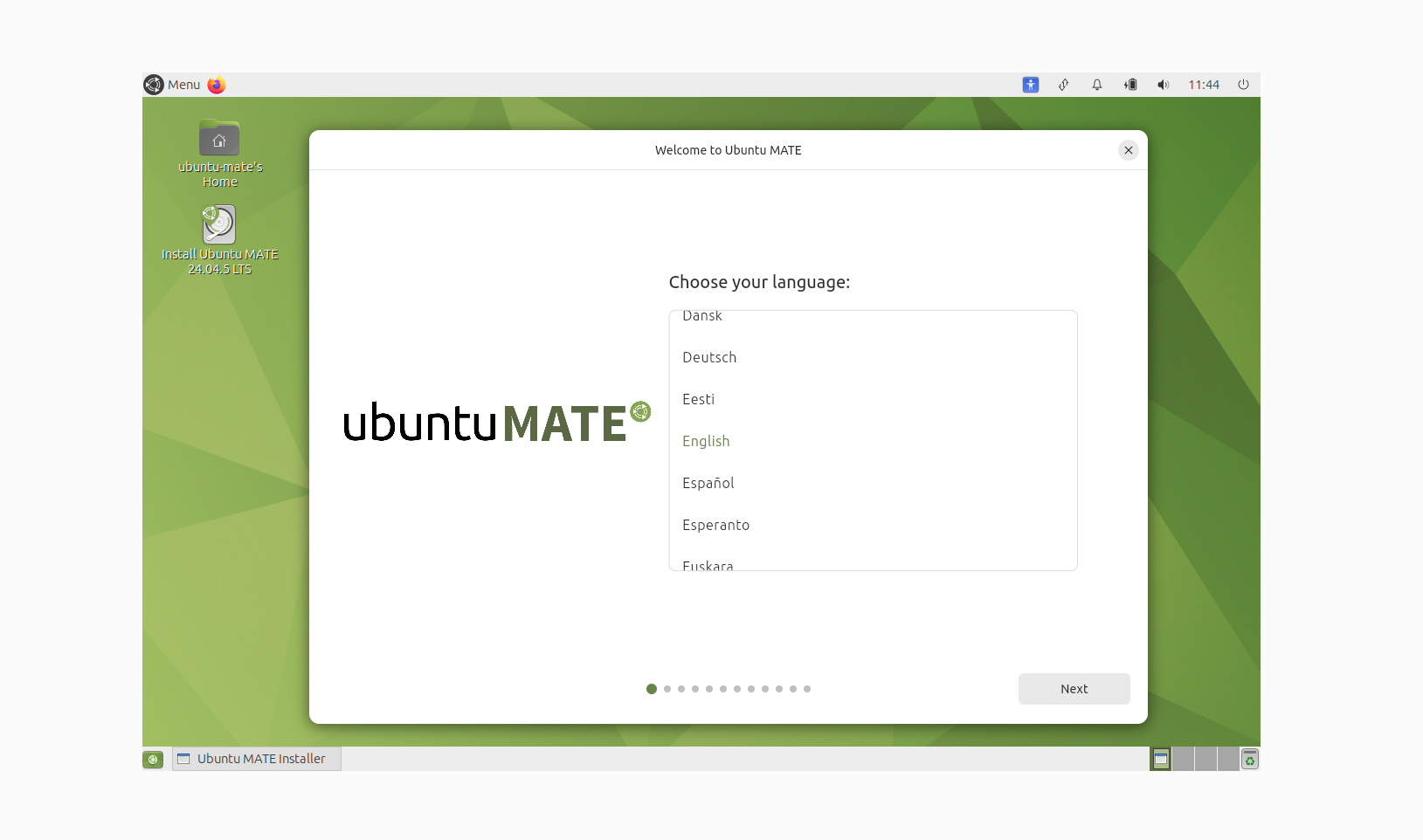This screenshot has width=1423, height=840.
Task: Choose Deutsch as the language
Action: click(873, 357)
